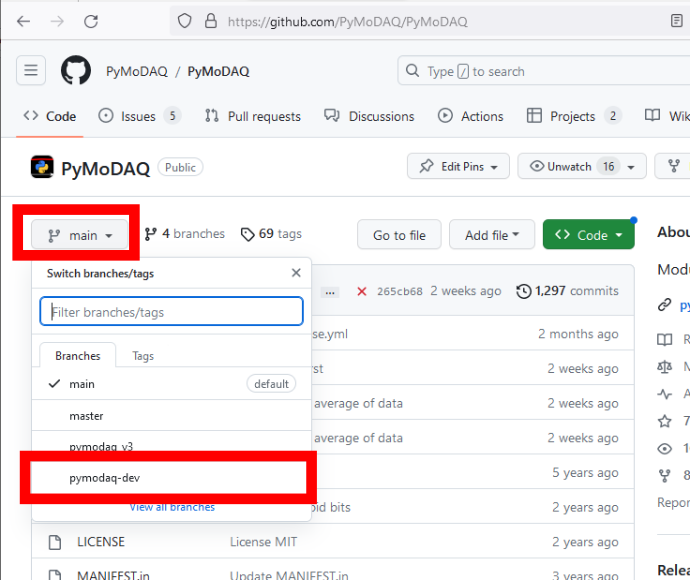Expand the Unwatch options caret
The height and width of the screenshot is (580, 690).
(631, 167)
